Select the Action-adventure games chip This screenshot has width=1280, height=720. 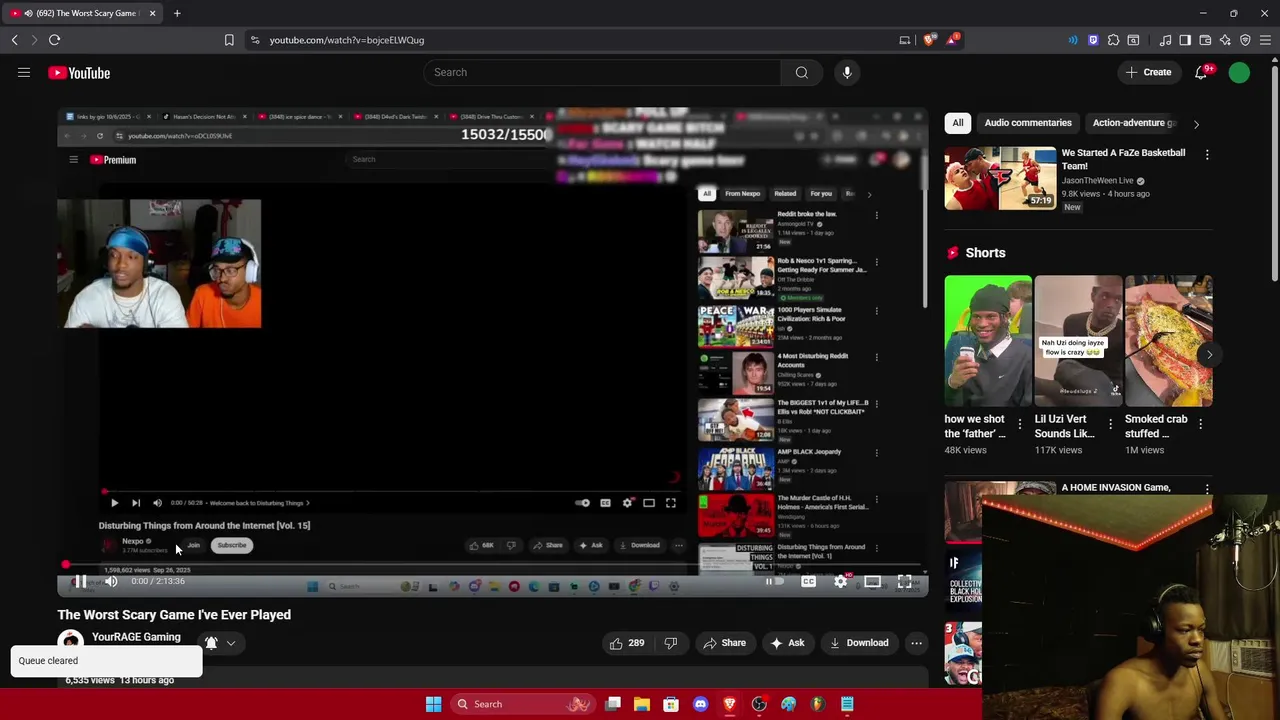[1131, 123]
